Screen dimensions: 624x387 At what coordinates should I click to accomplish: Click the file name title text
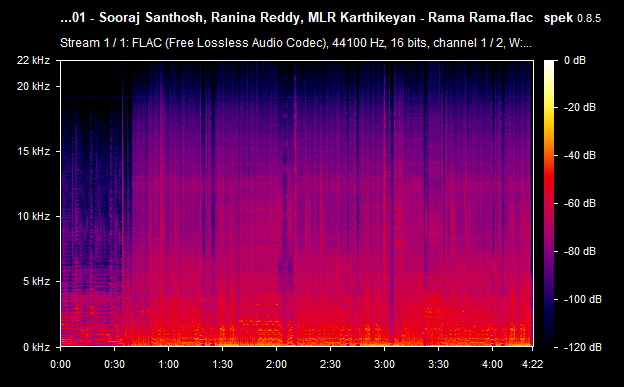click(x=296, y=18)
